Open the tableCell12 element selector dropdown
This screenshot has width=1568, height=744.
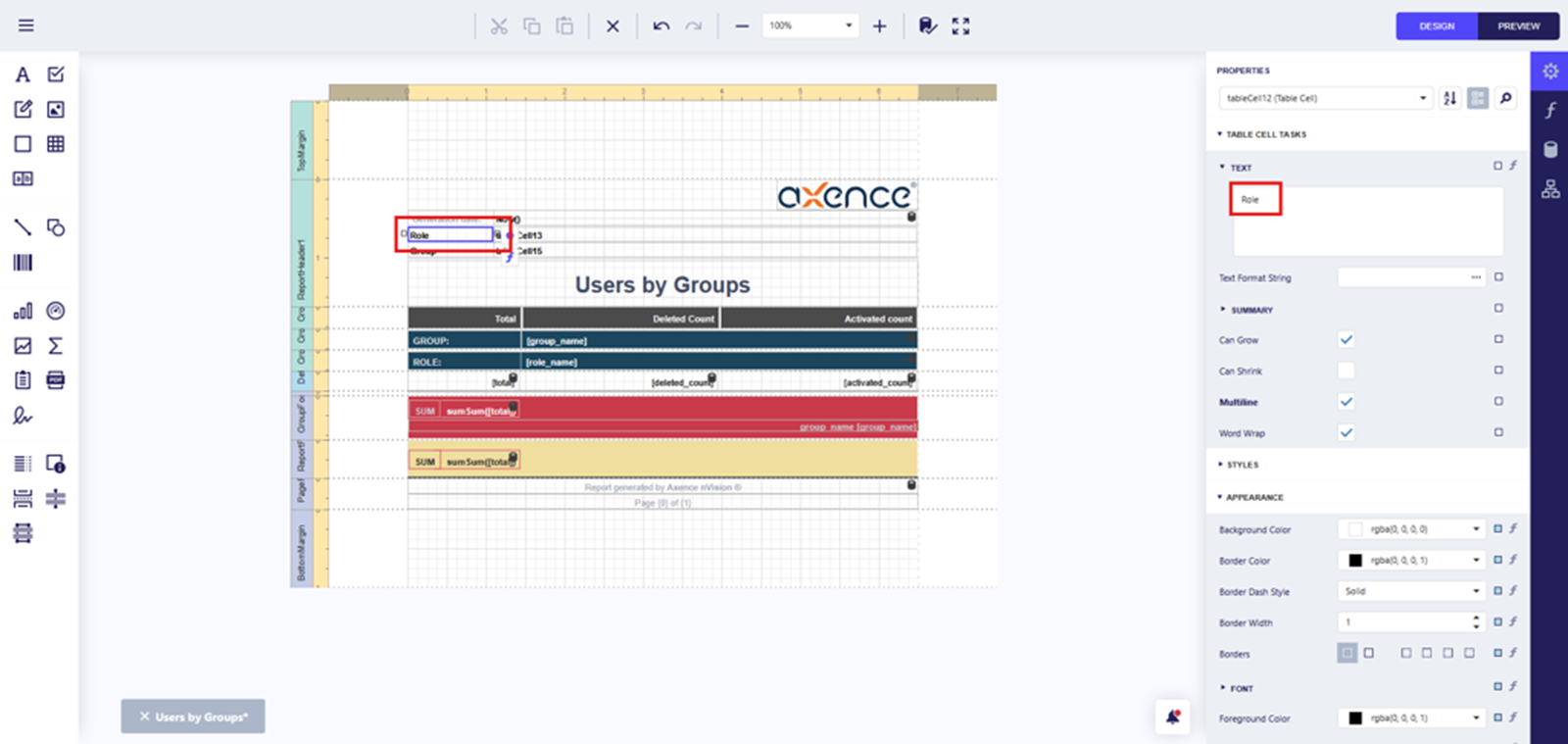tap(1422, 98)
